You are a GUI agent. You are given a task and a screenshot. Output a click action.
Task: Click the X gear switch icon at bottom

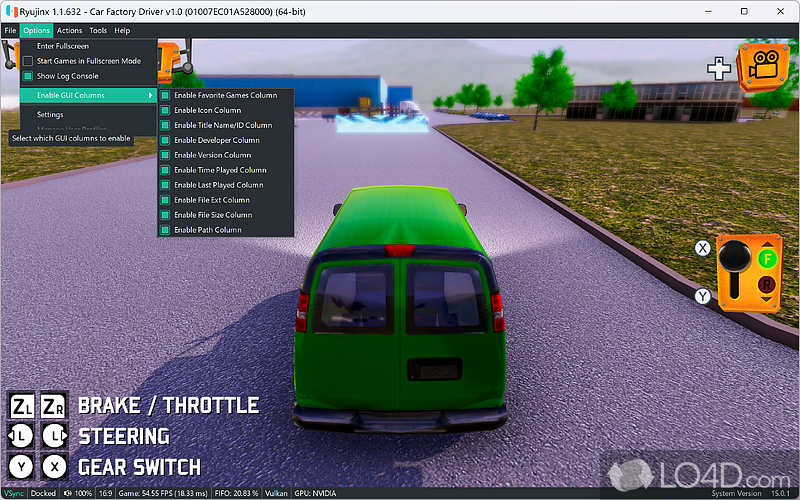coord(54,467)
